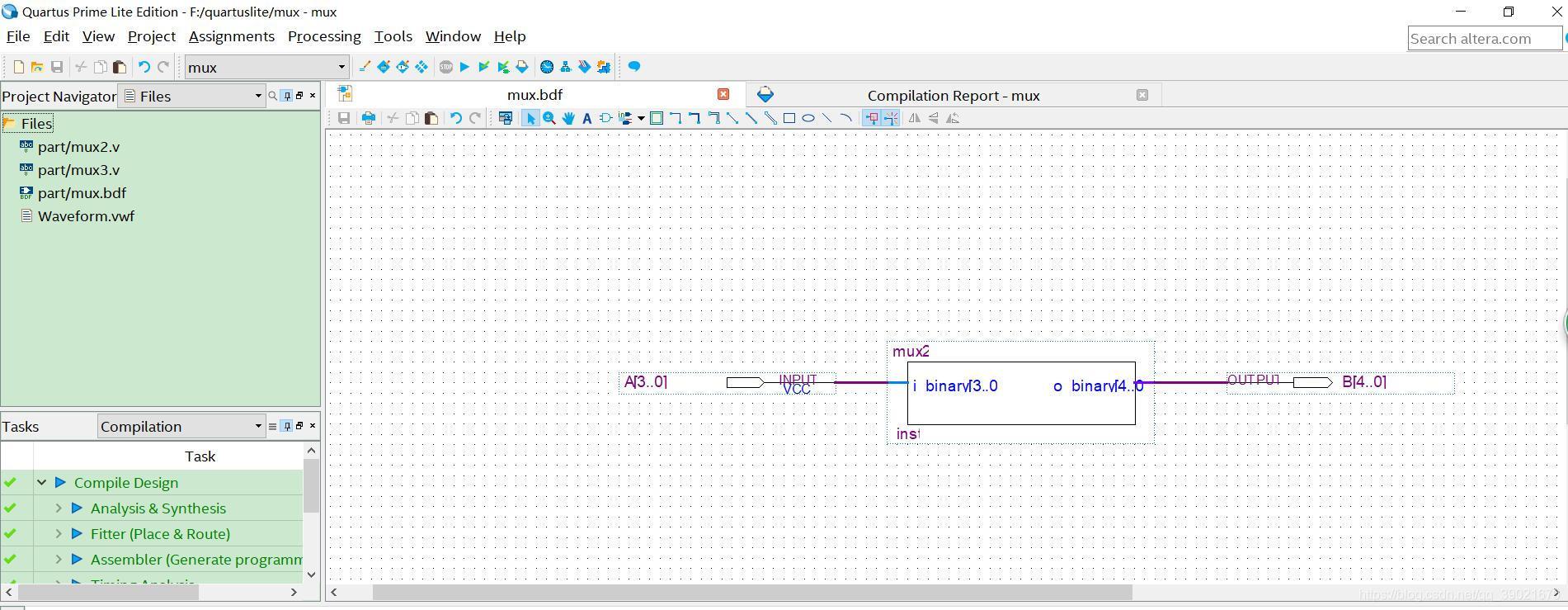Open the File menu
The width and height of the screenshot is (1568, 610).
(18, 36)
